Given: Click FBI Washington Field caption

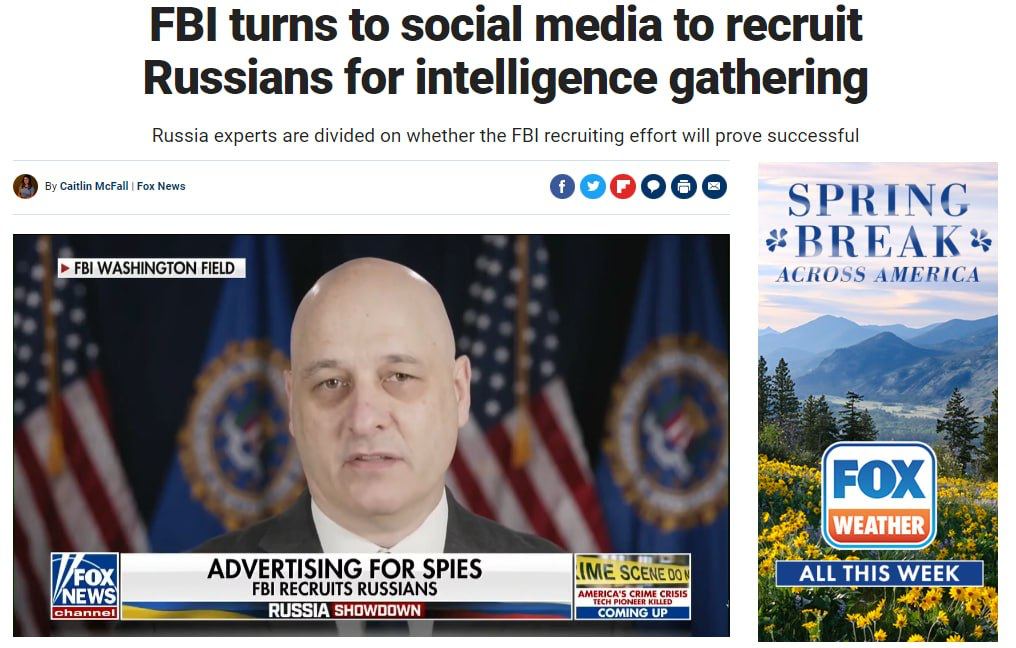Looking at the screenshot, I should click(x=152, y=268).
